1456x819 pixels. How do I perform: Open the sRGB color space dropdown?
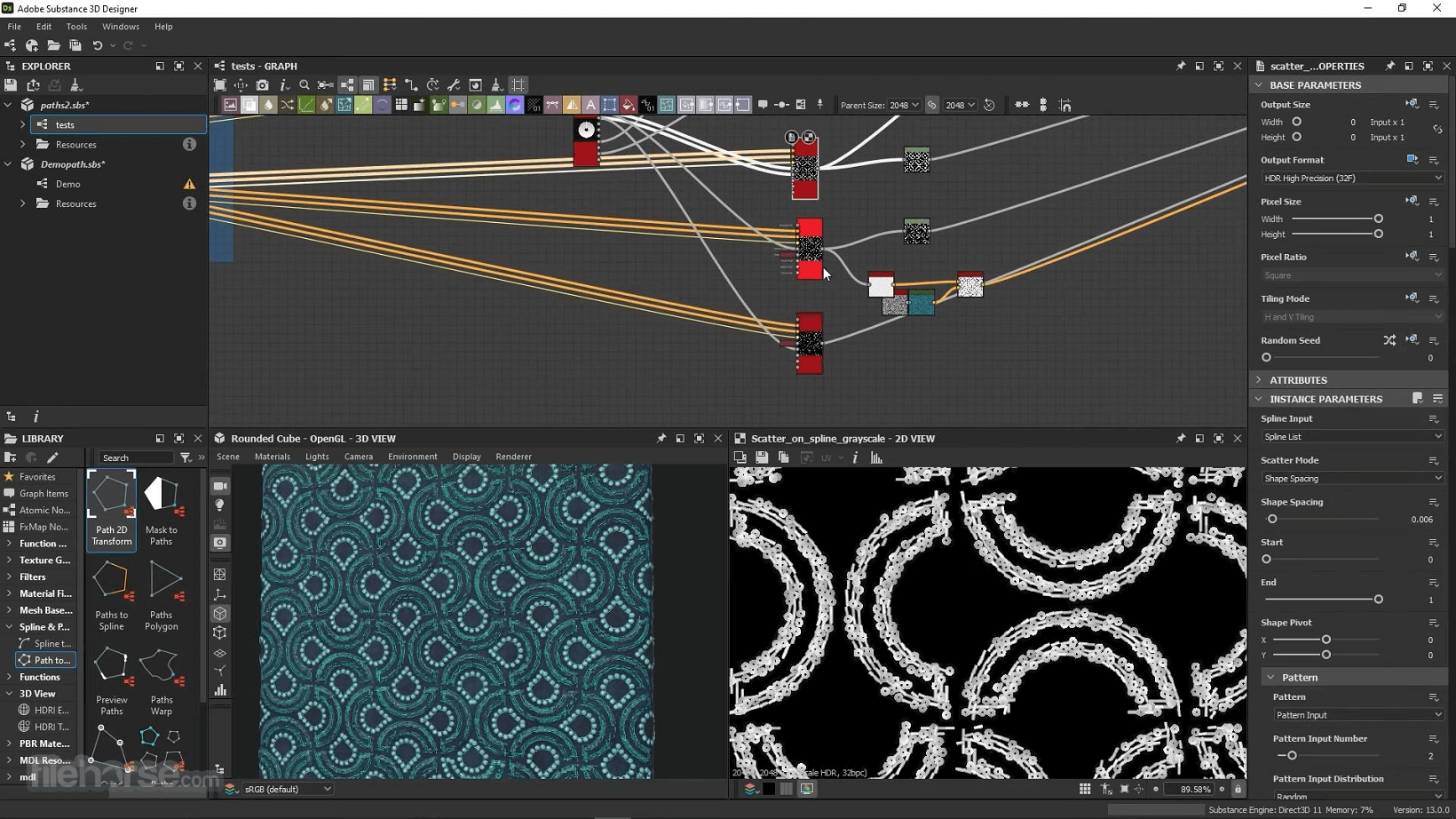click(x=288, y=789)
